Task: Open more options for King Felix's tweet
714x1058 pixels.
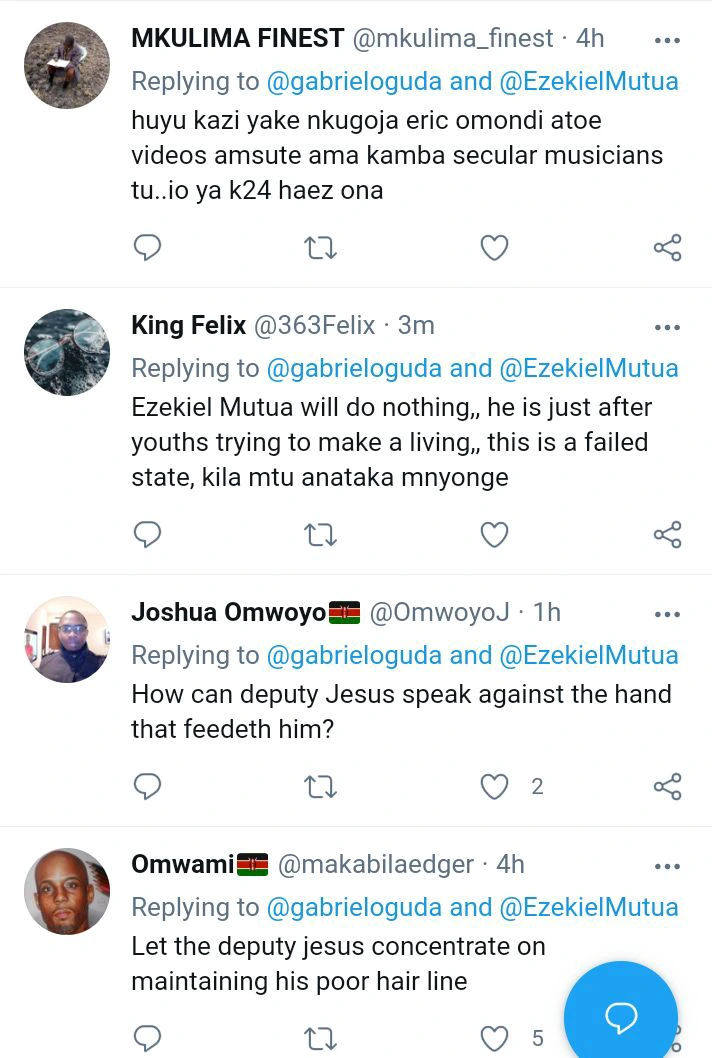Action: coord(667,327)
